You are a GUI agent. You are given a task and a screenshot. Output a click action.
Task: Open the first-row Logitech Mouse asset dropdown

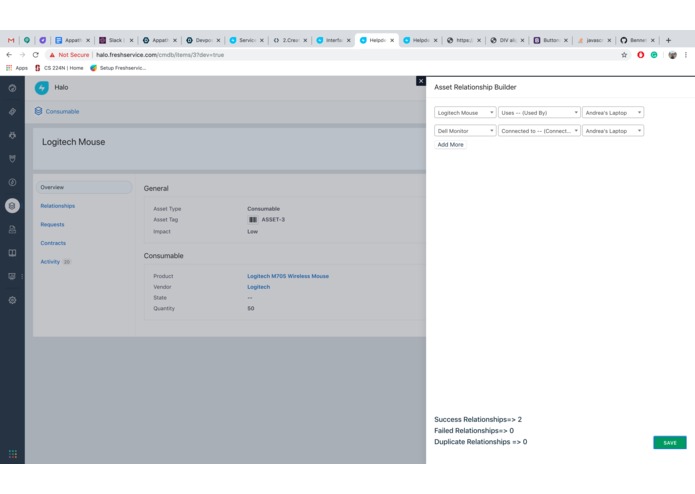(x=465, y=113)
